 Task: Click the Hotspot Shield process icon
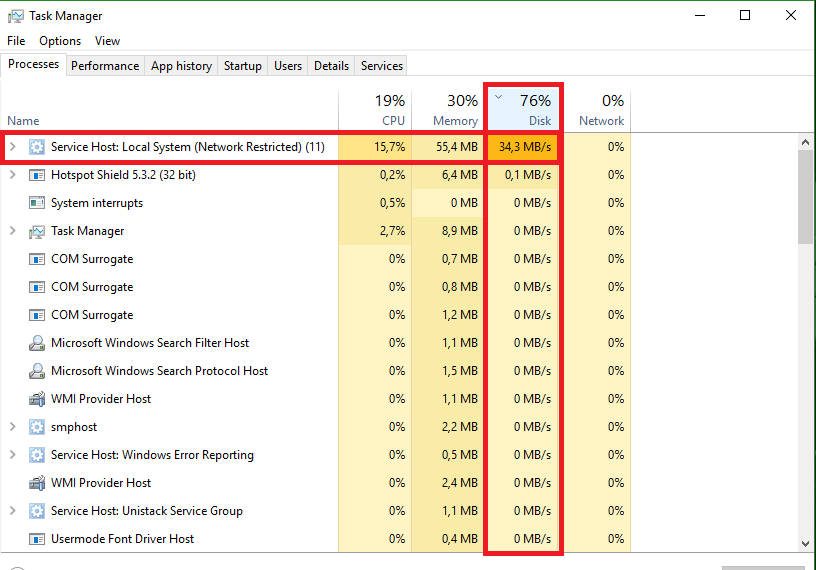[37, 175]
